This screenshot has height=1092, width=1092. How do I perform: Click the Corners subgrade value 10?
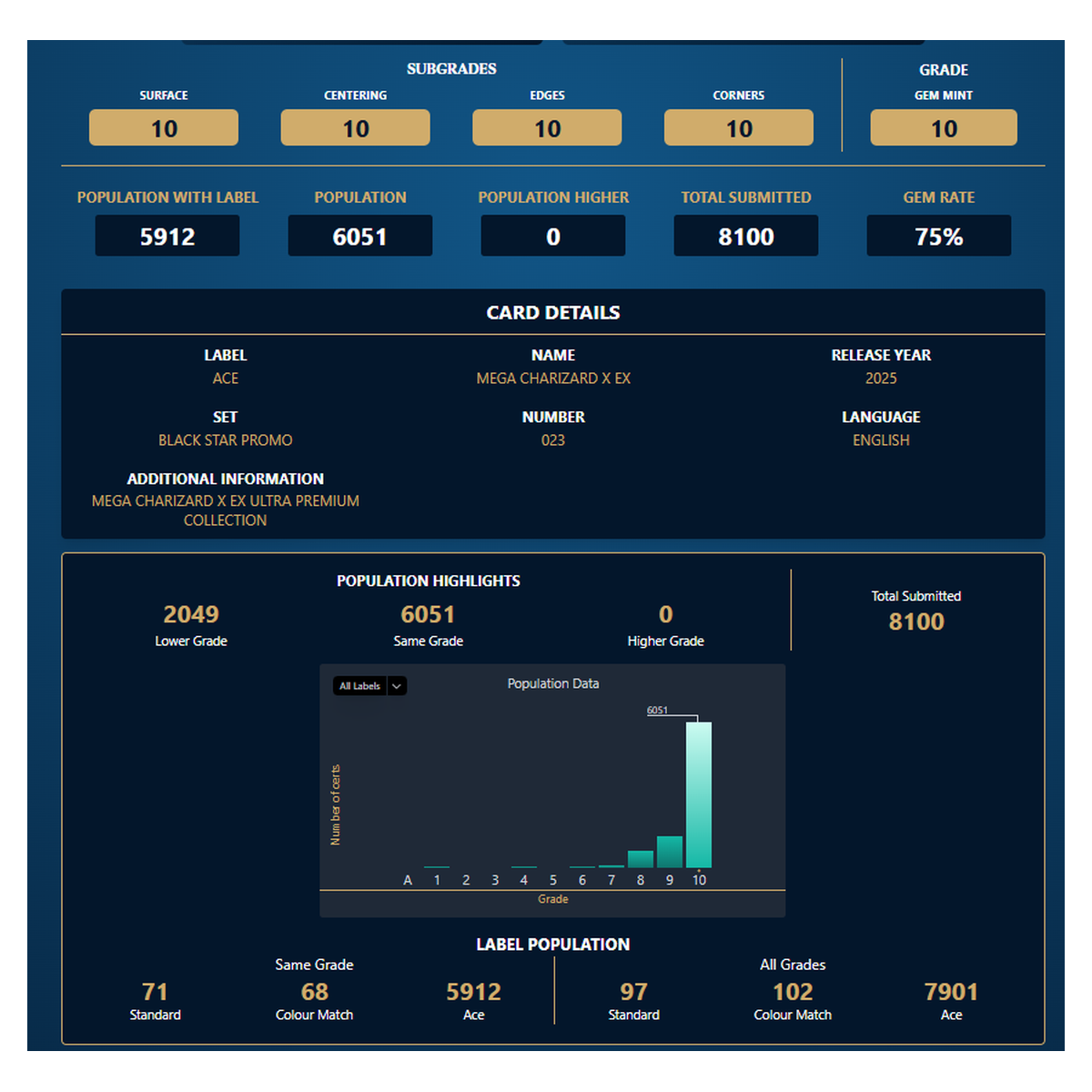click(739, 128)
